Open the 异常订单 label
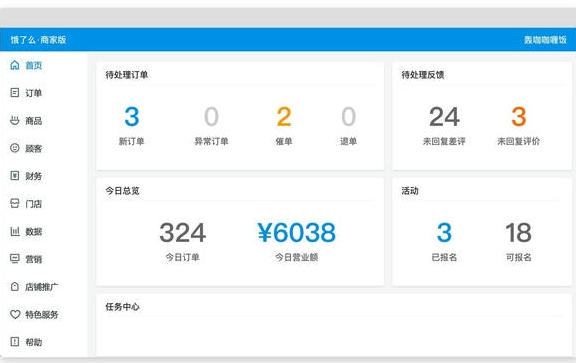This screenshot has width=576, height=363. 211,141
